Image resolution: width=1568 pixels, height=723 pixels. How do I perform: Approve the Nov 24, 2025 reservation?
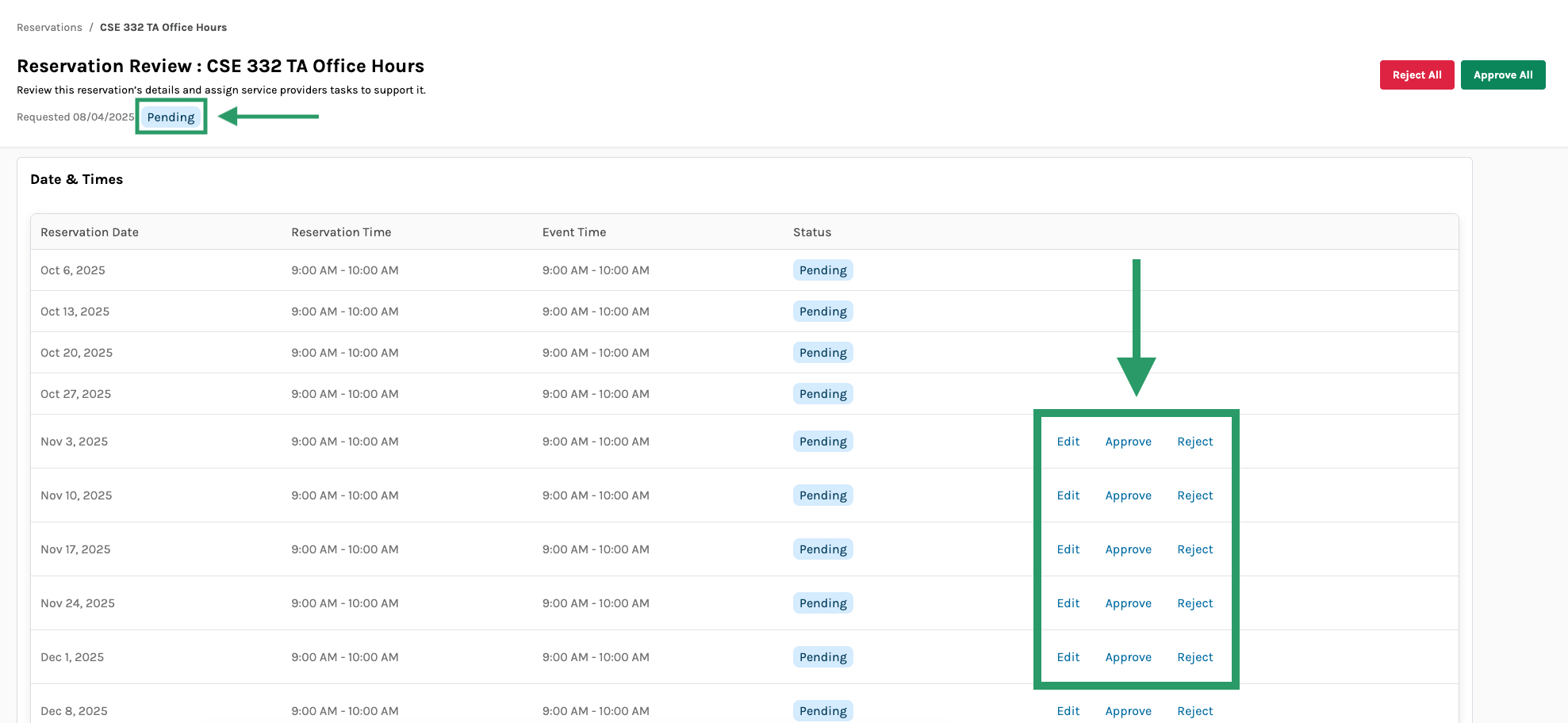[x=1128, y=603]
